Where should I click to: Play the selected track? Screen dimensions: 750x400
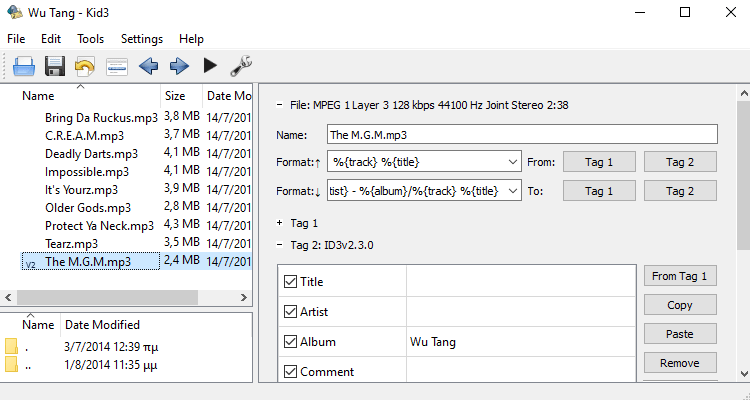point(210,66)
